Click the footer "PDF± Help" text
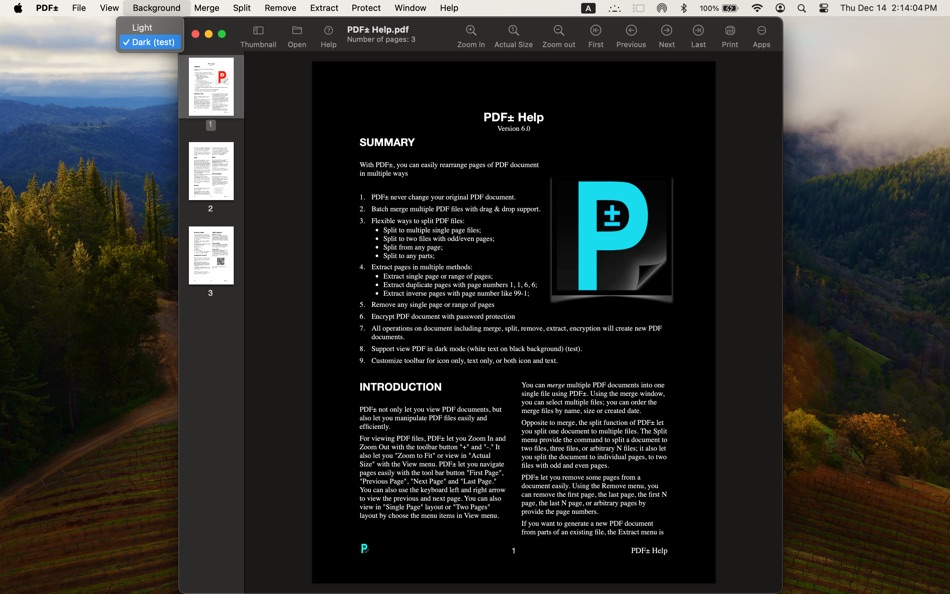Screen dimensions: 950x594 click(x=649, y=550)
